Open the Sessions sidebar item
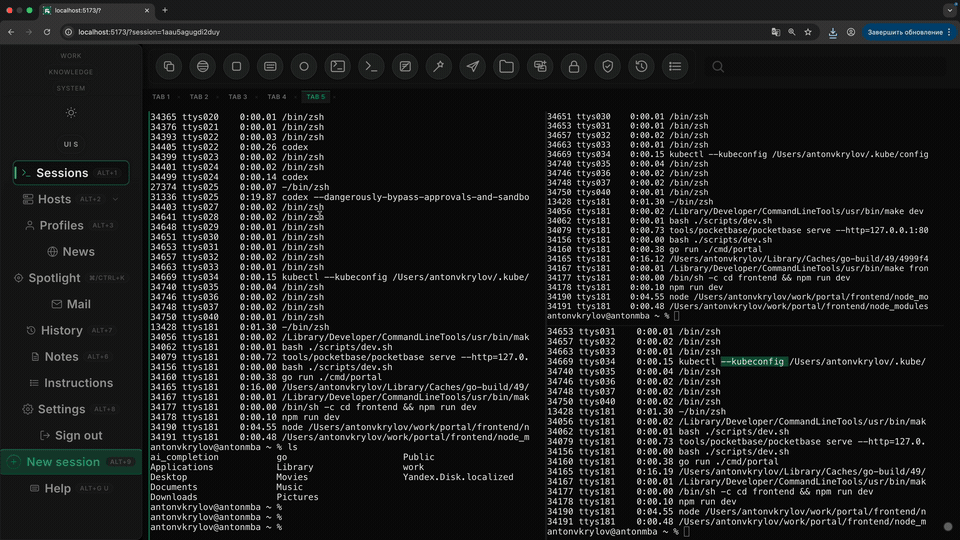Screen dimensions: 960x540 (71, 173)
